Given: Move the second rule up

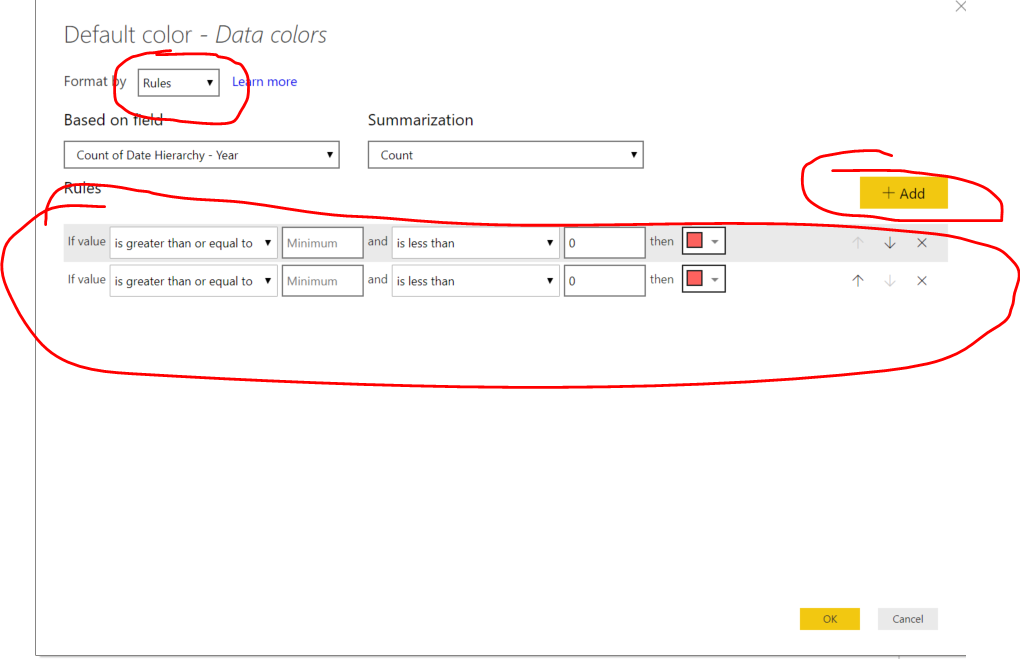Looking at the screenshot, I should click(x=857, y=280).
